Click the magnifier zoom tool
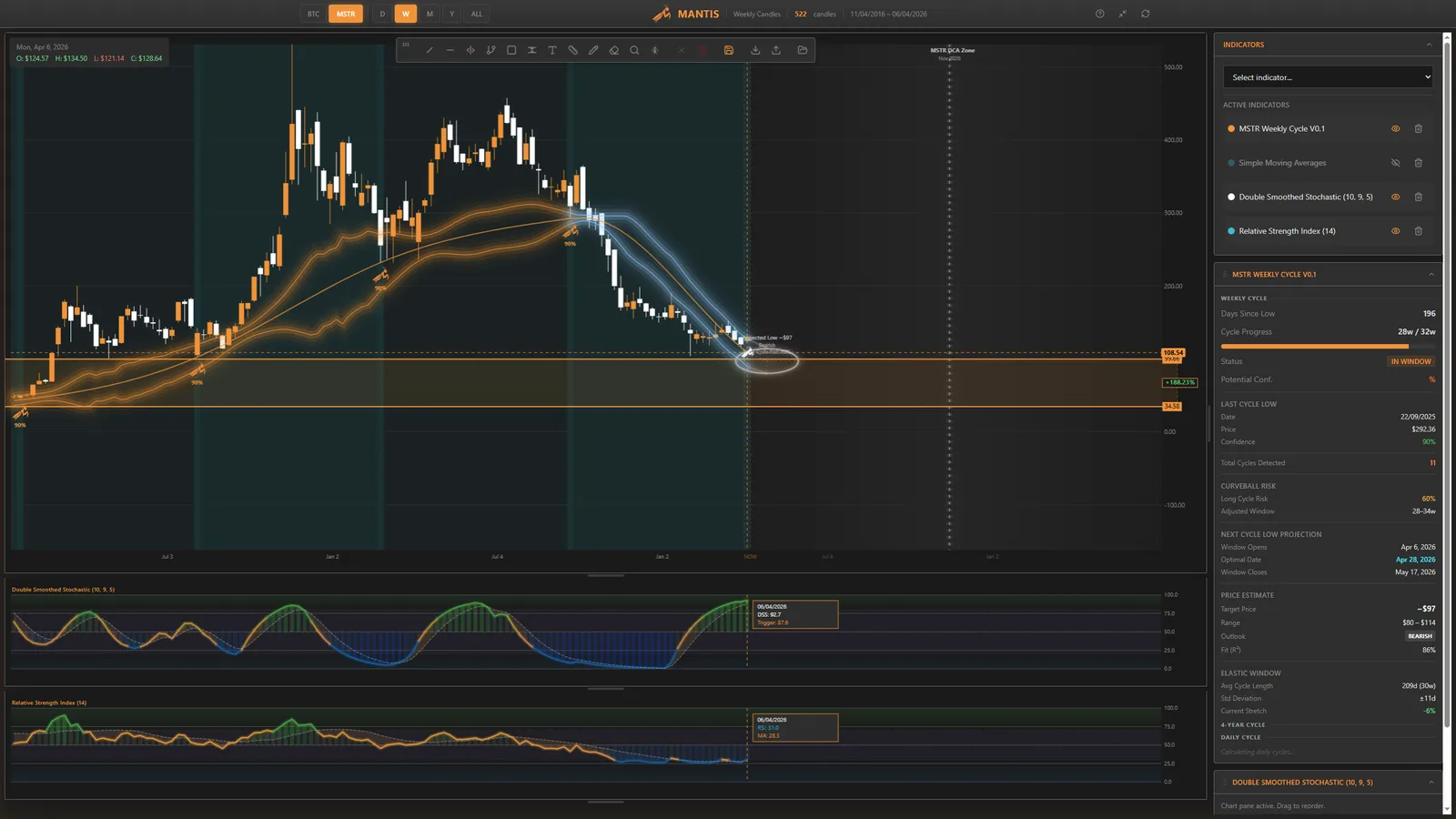The height and width of the screenshot is (819, 1456). coord(634,51)
